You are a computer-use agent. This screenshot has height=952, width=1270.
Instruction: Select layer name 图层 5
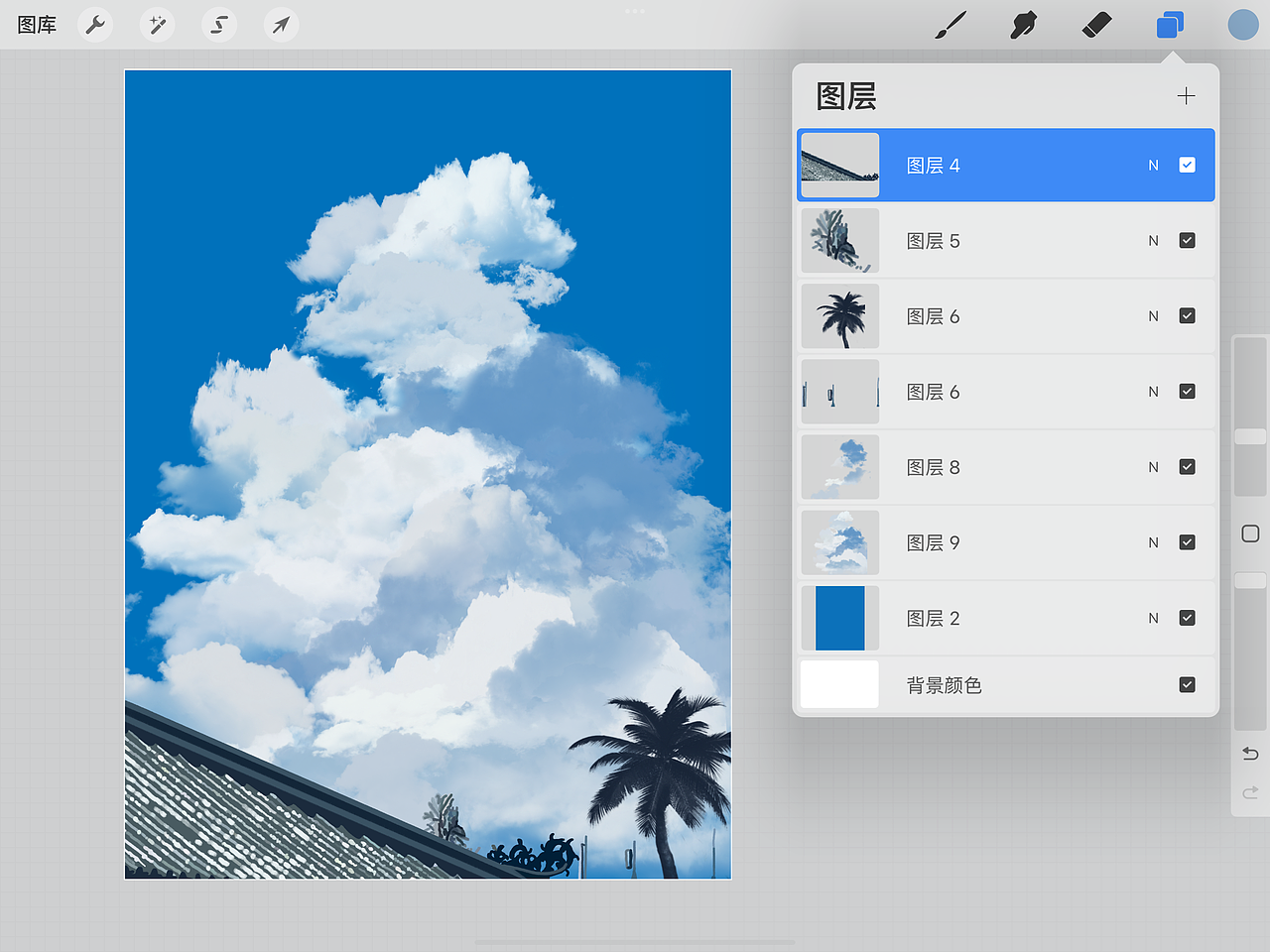[933, 241]
